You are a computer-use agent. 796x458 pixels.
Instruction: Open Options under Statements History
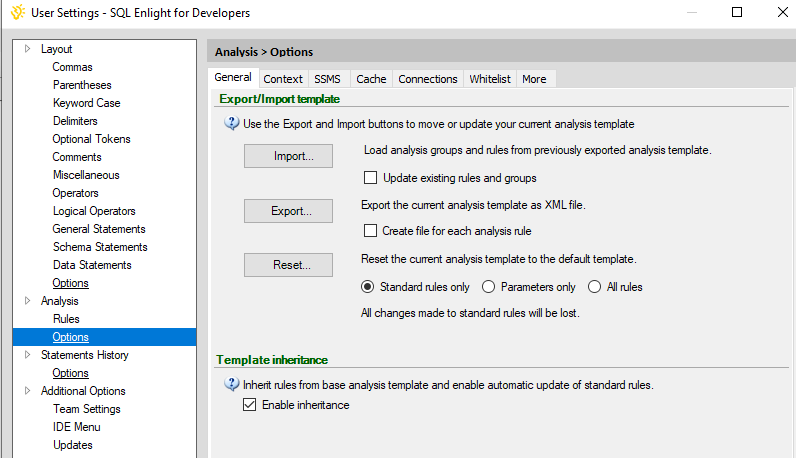tap(71, 373)
